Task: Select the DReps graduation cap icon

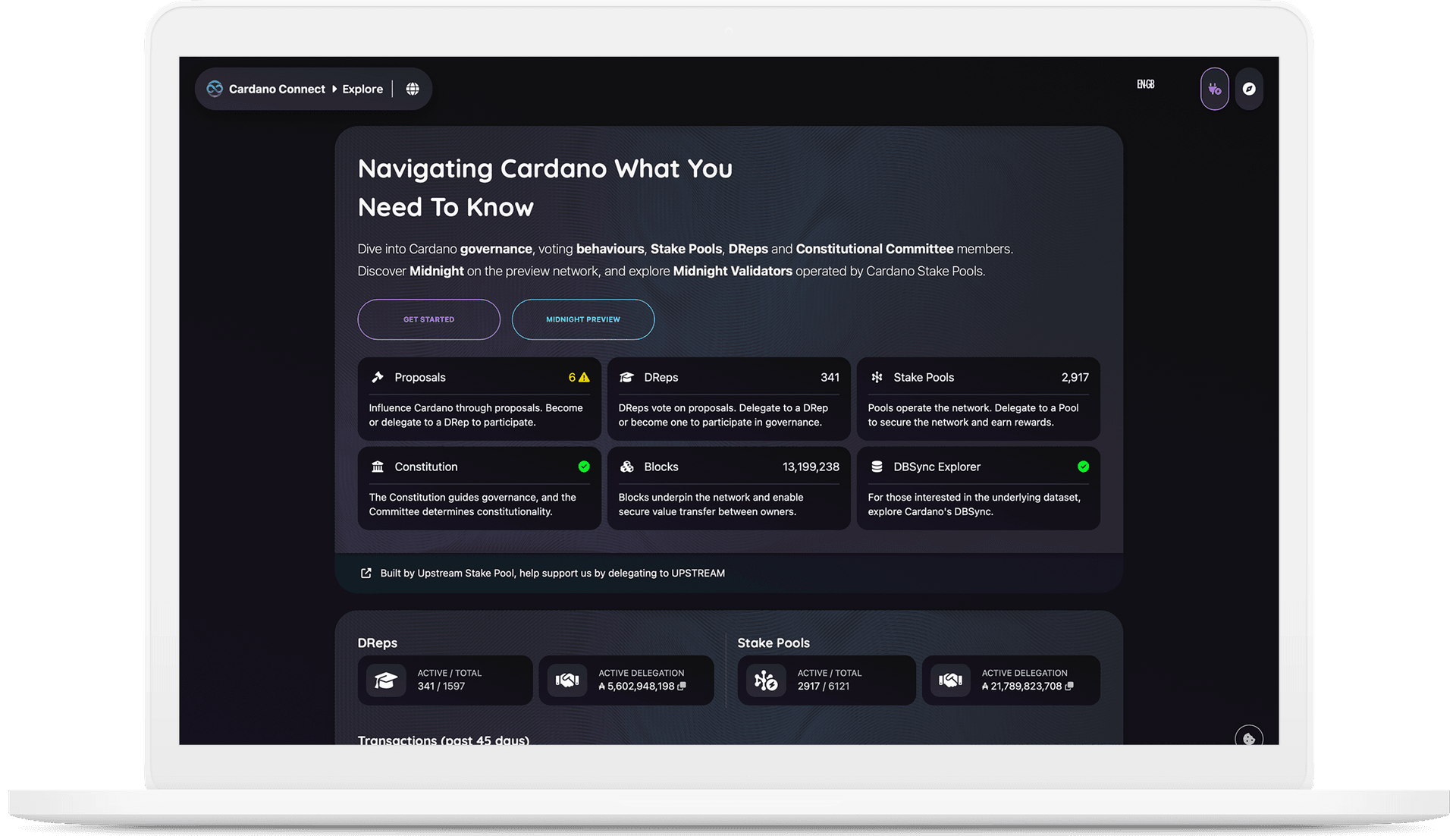Action: [x=627, y=376]
